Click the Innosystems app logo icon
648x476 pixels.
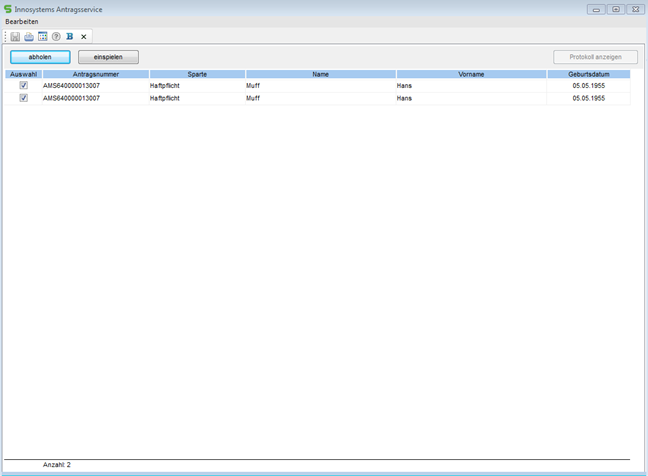(x=9, y=9)
